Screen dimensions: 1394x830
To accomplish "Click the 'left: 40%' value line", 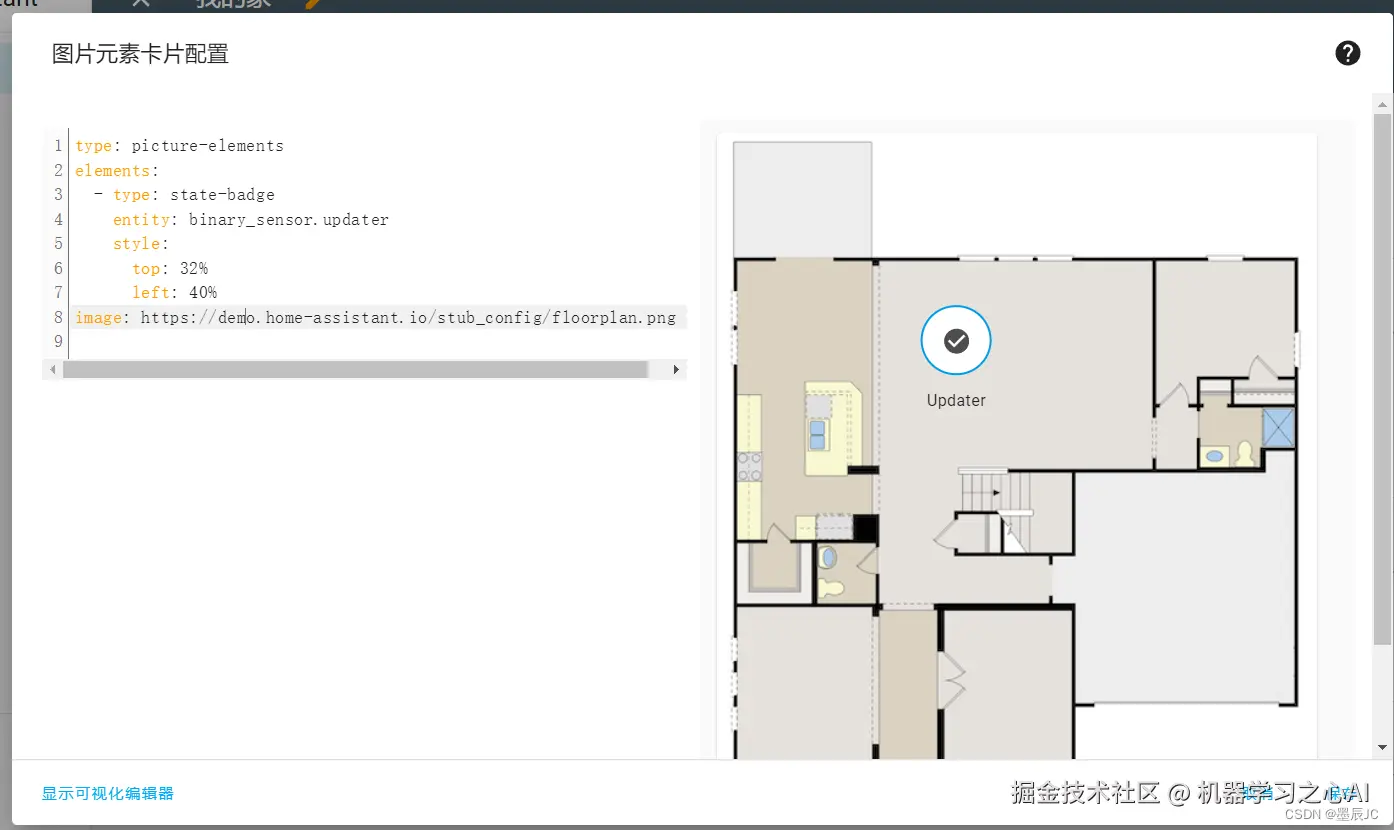I will (x=174, y=293).
